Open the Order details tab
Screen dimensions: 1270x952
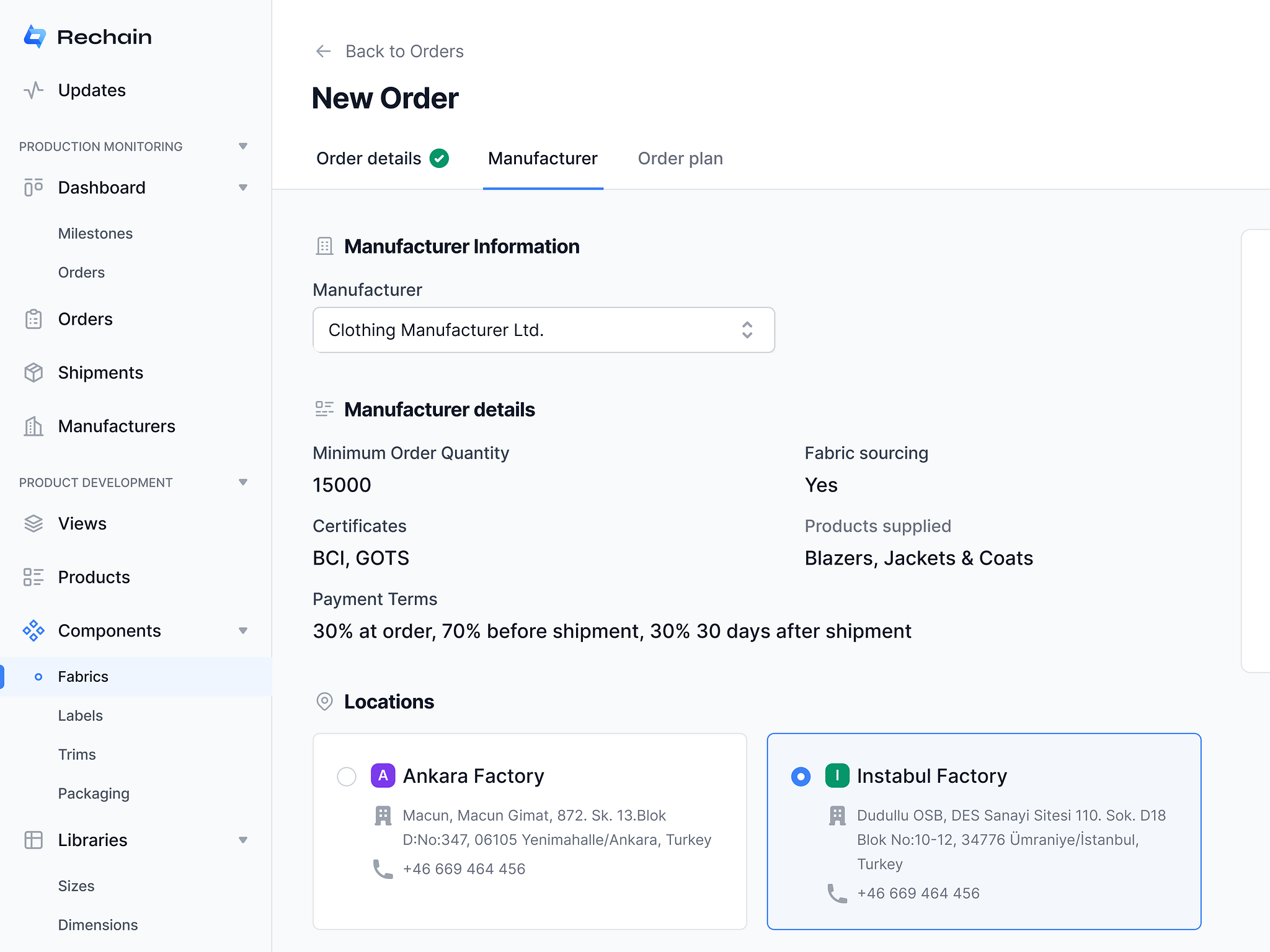click(369, 158)
